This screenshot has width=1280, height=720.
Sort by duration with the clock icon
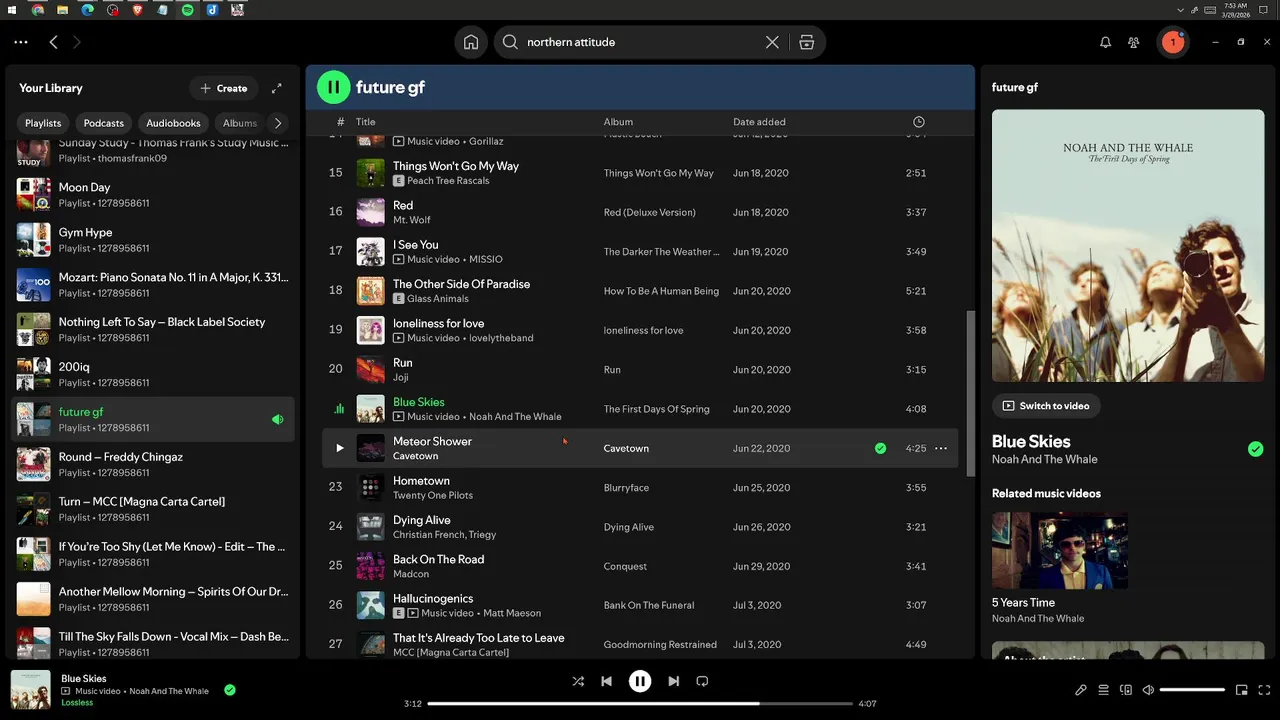[918, 122]
